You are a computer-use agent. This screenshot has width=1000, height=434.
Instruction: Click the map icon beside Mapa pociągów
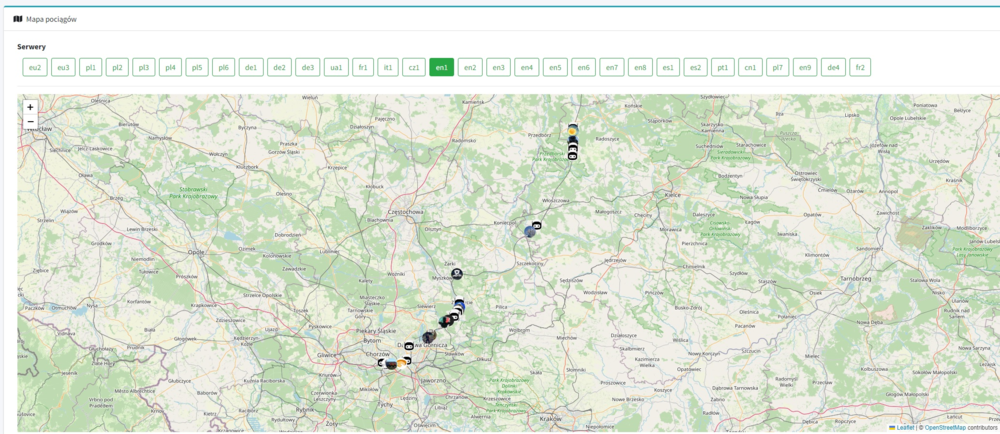(x=18, y=19)
